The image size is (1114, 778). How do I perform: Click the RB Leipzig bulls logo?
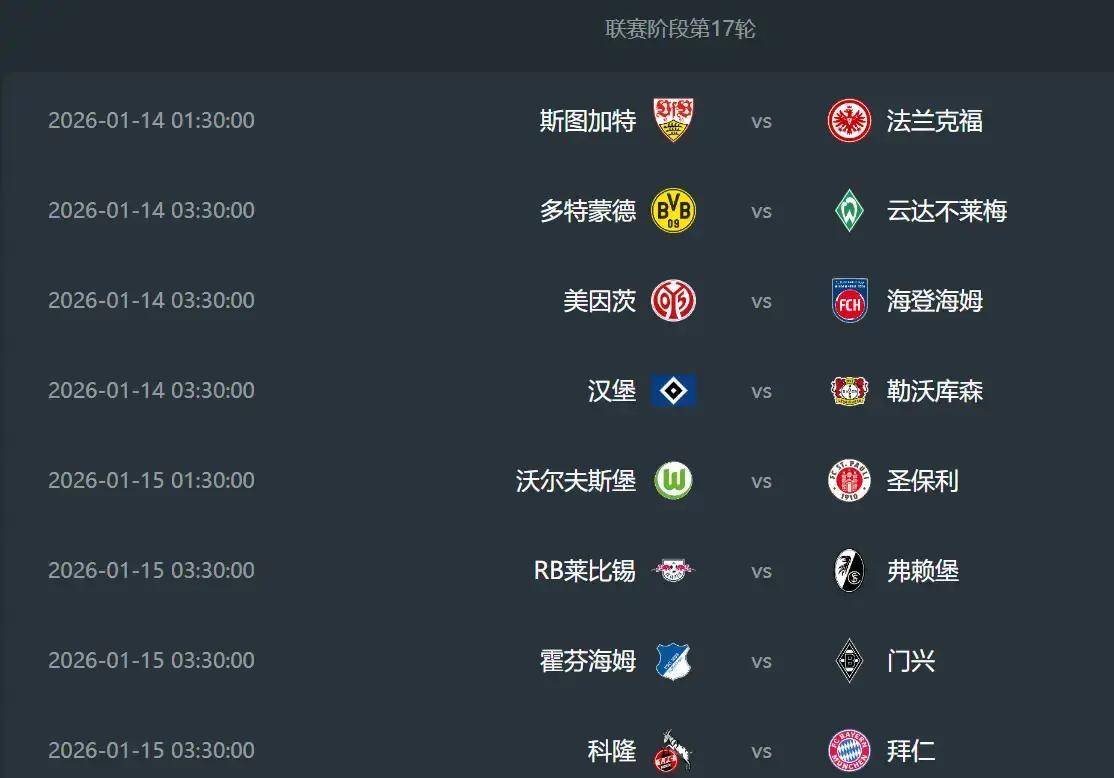click(673, 571)
